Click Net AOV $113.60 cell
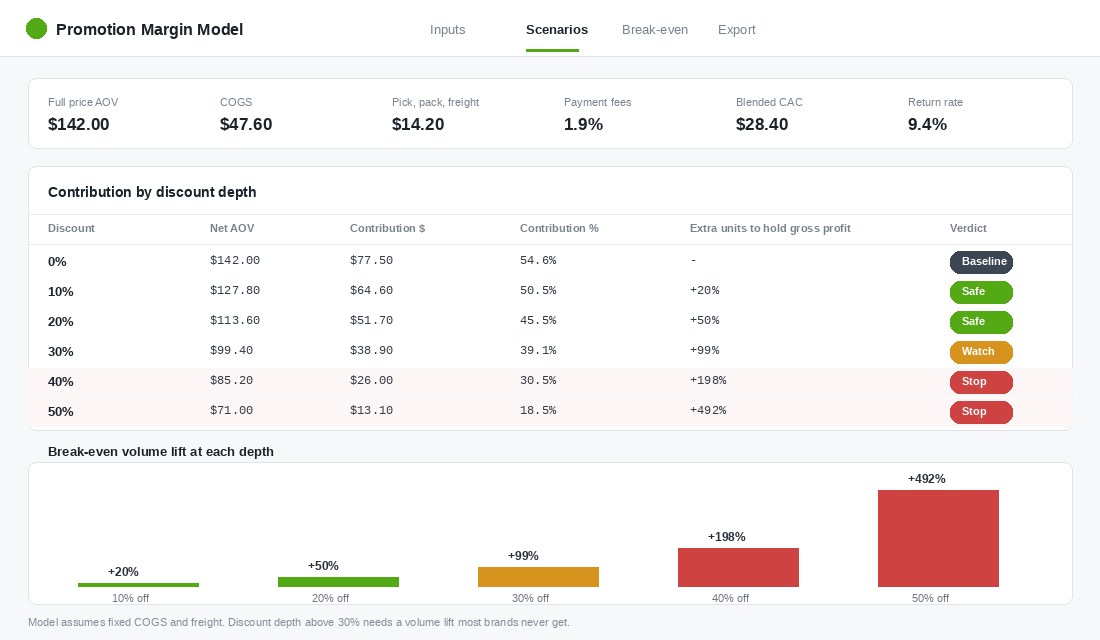 point(235,321)
